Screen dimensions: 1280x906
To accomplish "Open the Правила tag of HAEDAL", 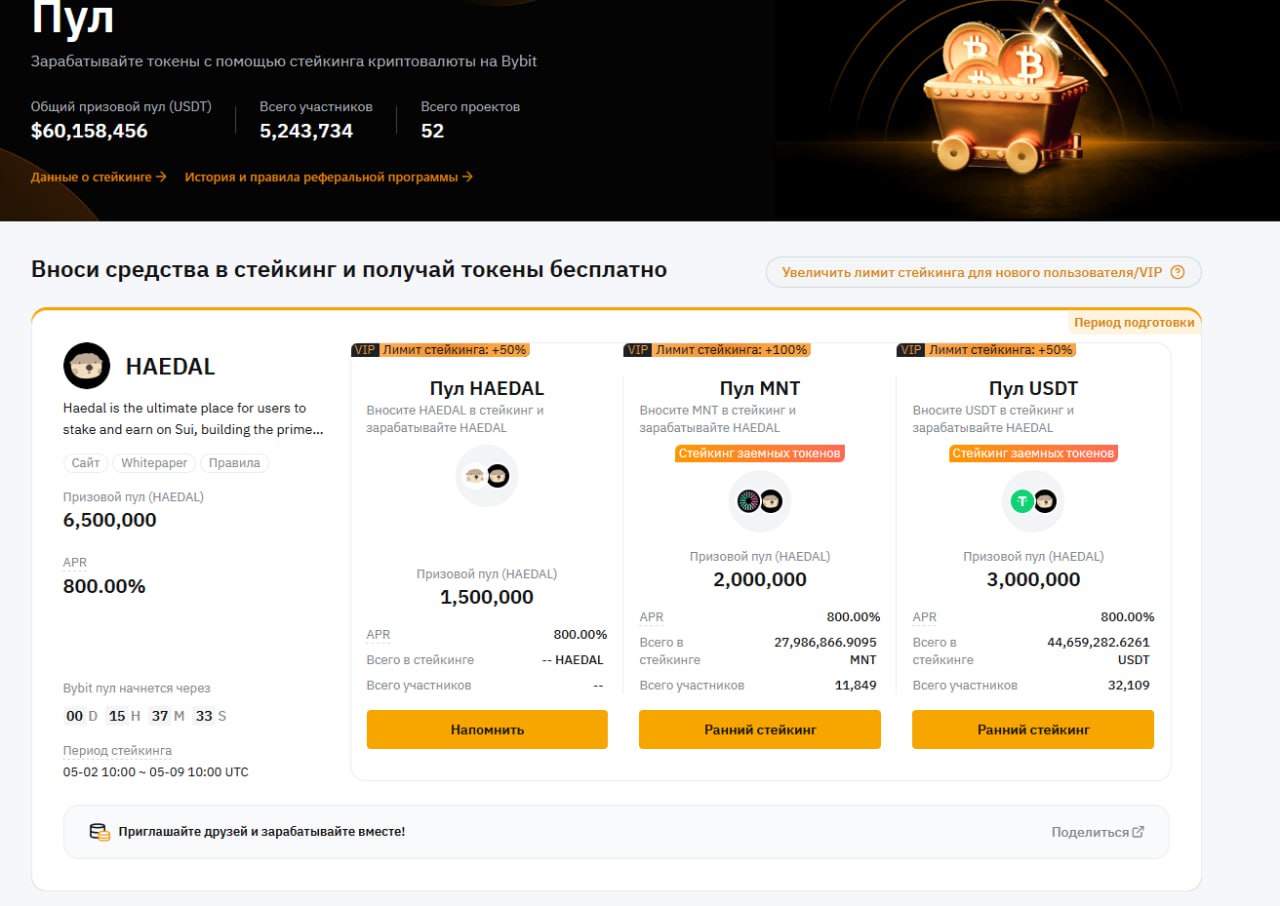I will pyautogui.click(x=234, y=463).
